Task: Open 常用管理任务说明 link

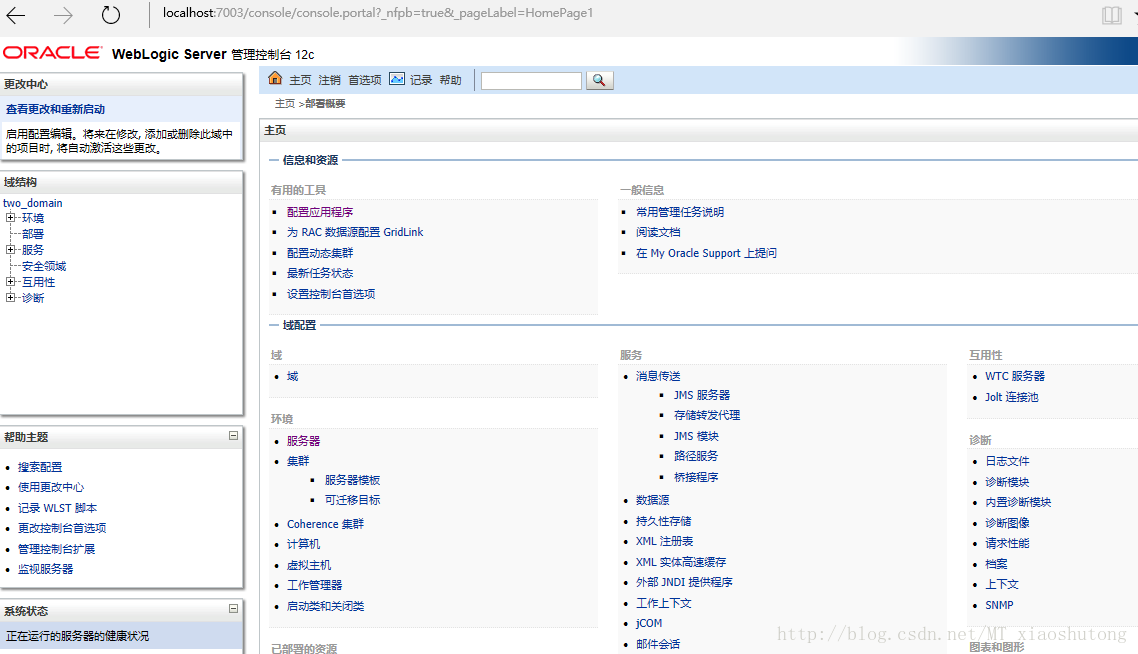Action: tap(680, 212)
